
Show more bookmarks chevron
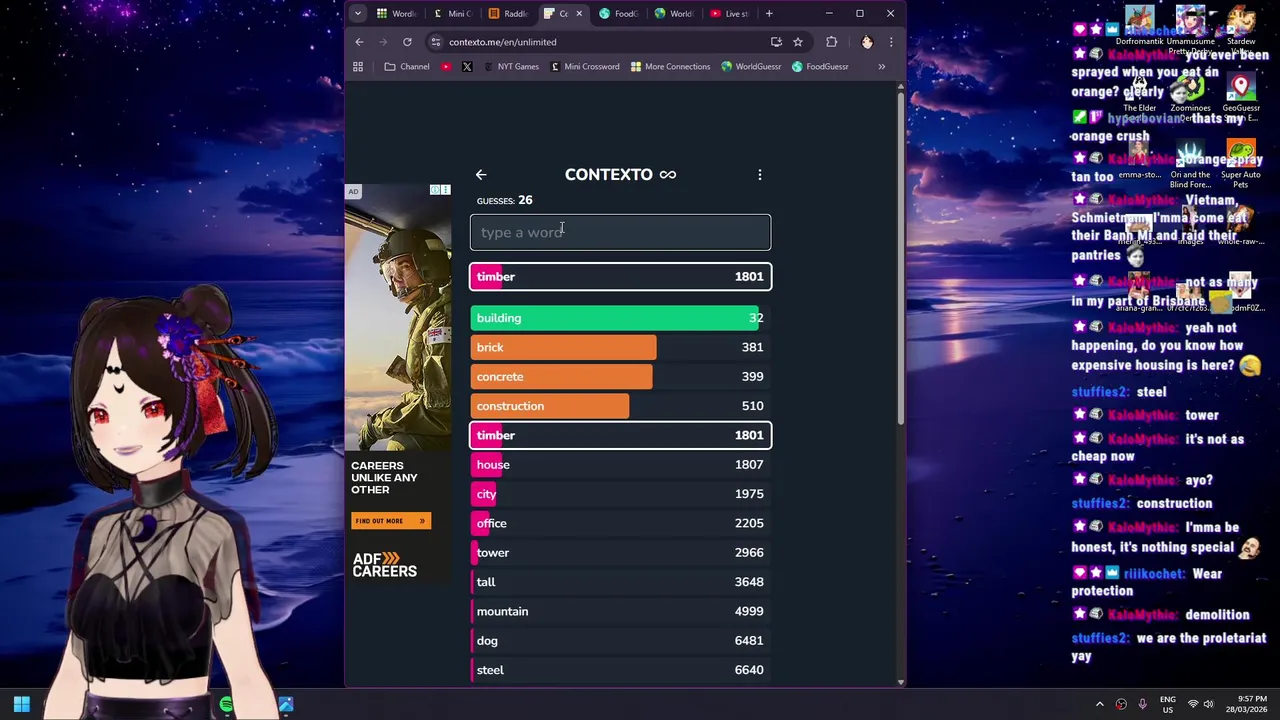881,67
